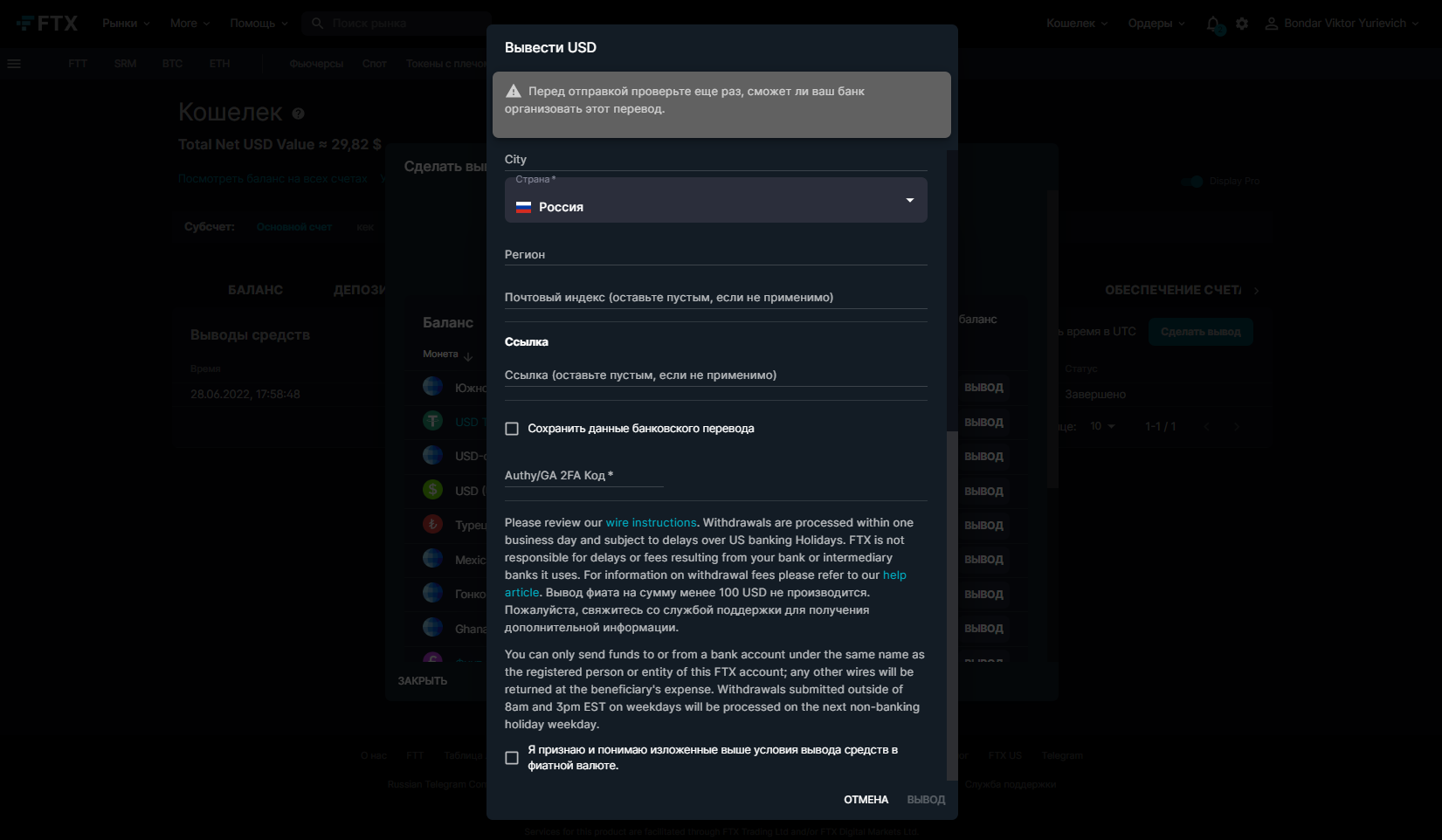Click the Mexican currency globe icon
The image size is (1442, 840).
pyautogui.click(x=432, y=558)
